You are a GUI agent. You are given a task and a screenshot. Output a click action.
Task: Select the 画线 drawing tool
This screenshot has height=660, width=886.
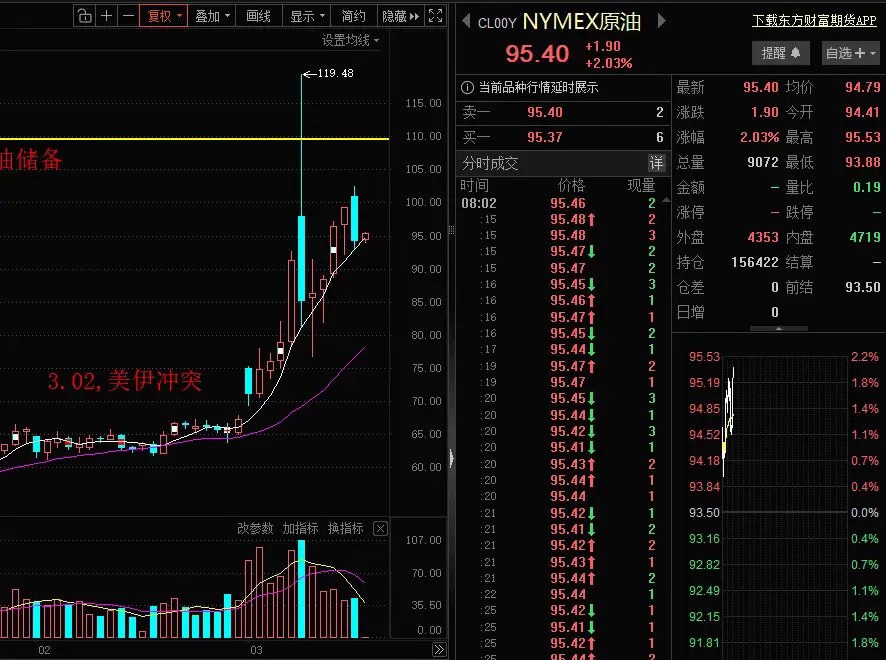(x=258, y=16)
